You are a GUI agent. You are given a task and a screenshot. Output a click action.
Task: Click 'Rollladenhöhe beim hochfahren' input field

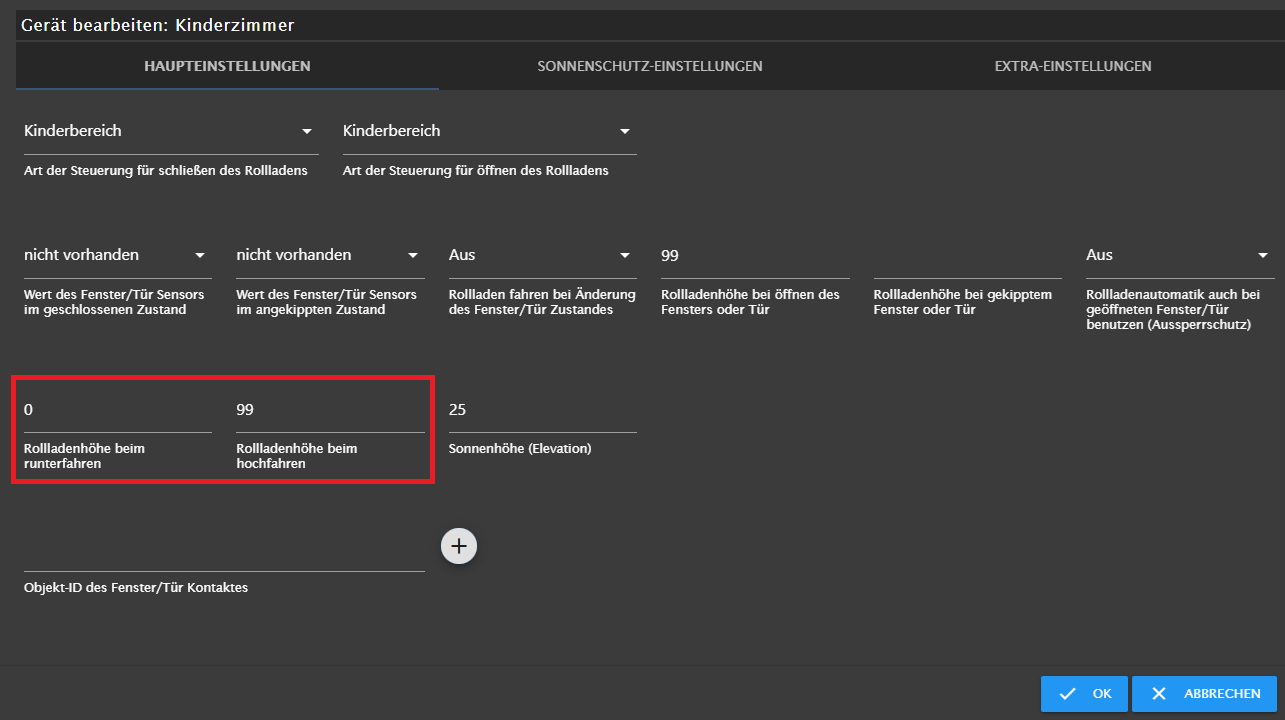(x=330, y=410)
